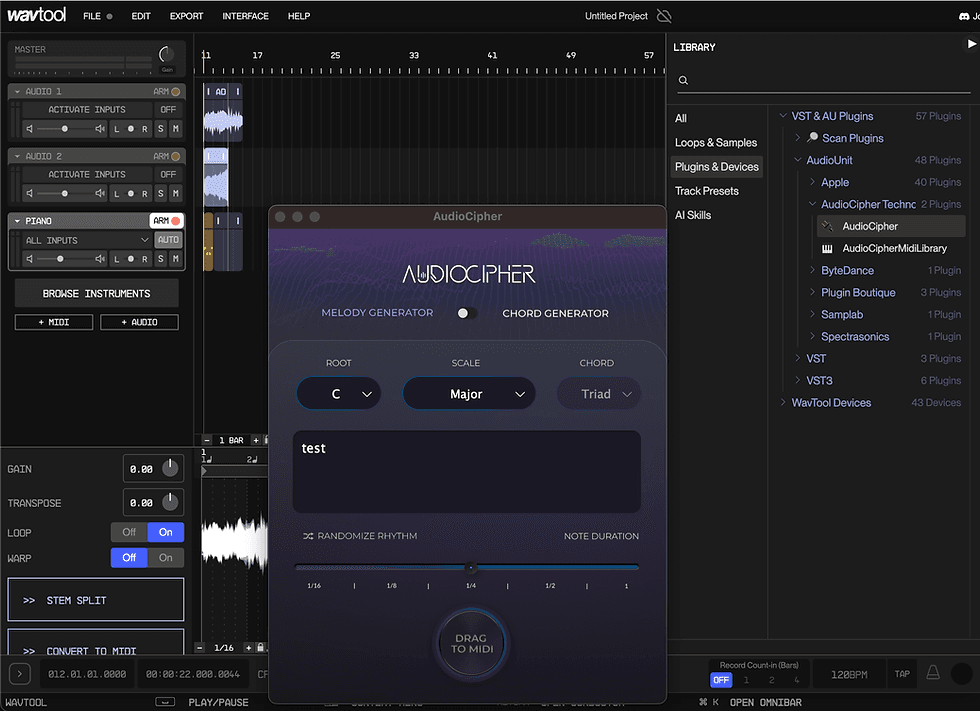Expand the Apple plugins folder
Image resolution: width=980 pixels, height=711 pixels.
[812, 182]
